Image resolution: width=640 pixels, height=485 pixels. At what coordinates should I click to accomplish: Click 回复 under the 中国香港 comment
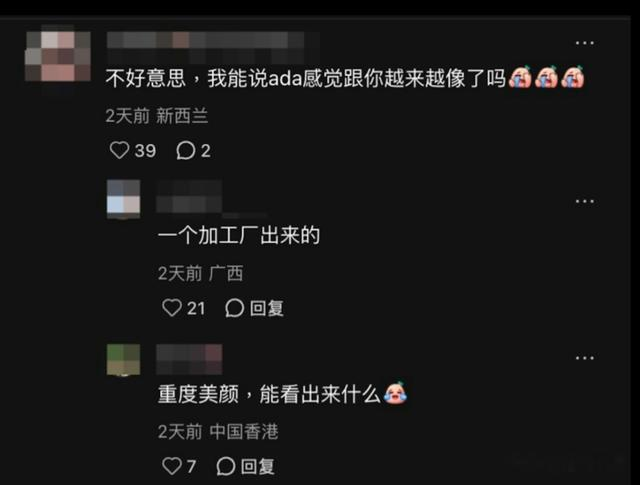click(258, 466)
